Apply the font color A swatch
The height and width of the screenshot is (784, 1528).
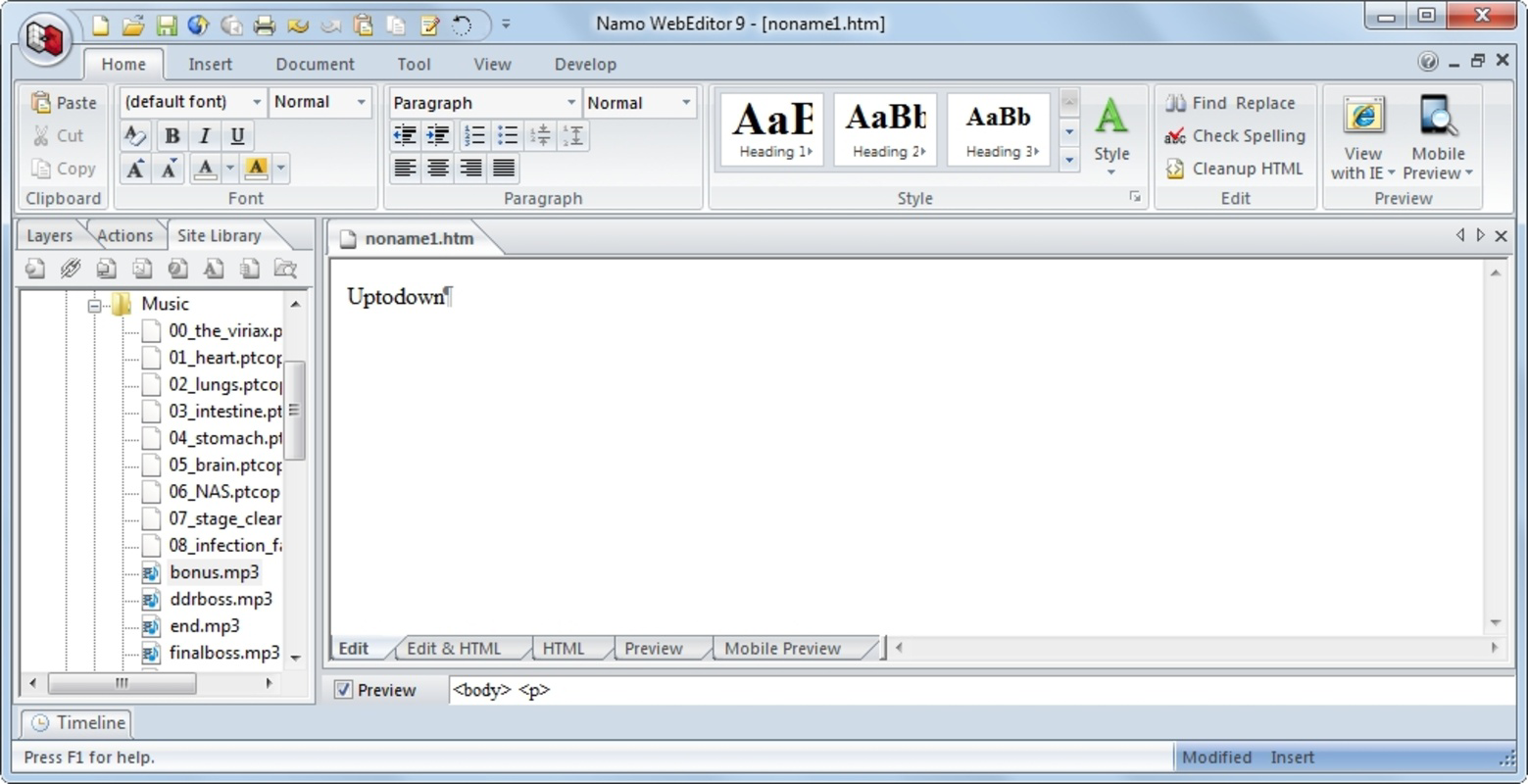point(205,169)
